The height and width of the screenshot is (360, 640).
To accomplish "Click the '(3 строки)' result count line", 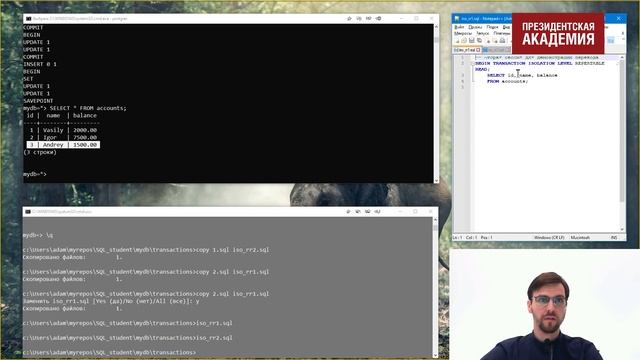I will click(x=40, y=152).
